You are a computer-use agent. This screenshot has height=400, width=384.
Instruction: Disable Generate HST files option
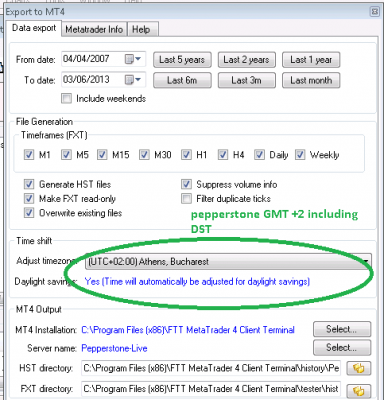(29, 184)
